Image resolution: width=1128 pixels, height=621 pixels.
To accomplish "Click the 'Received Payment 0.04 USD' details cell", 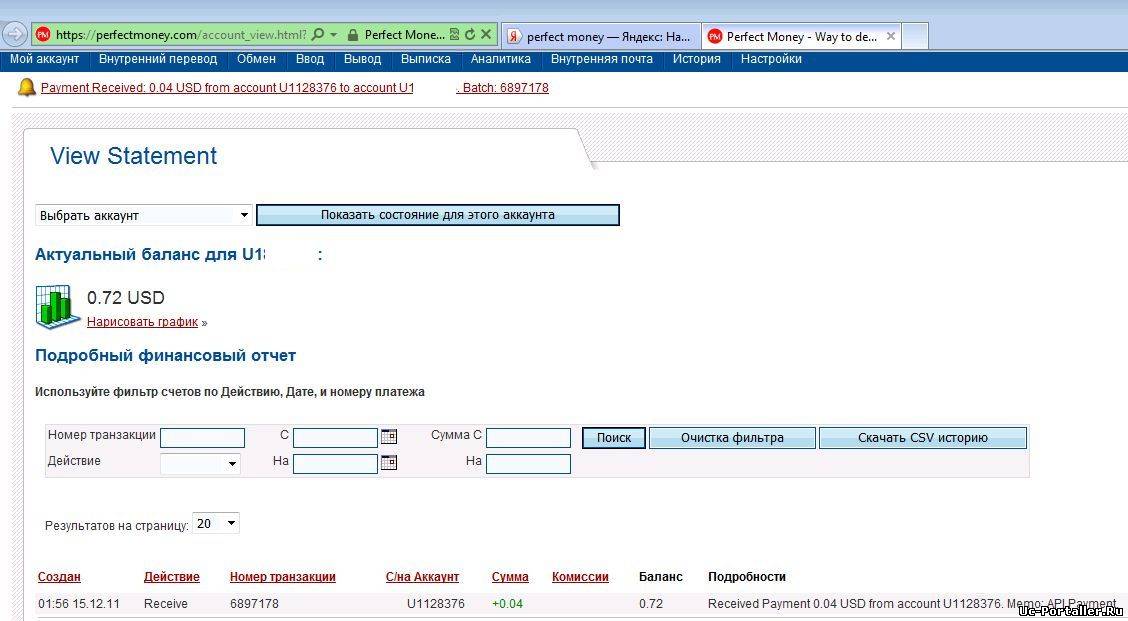I will pyautogui.click(x=911, y=604).
